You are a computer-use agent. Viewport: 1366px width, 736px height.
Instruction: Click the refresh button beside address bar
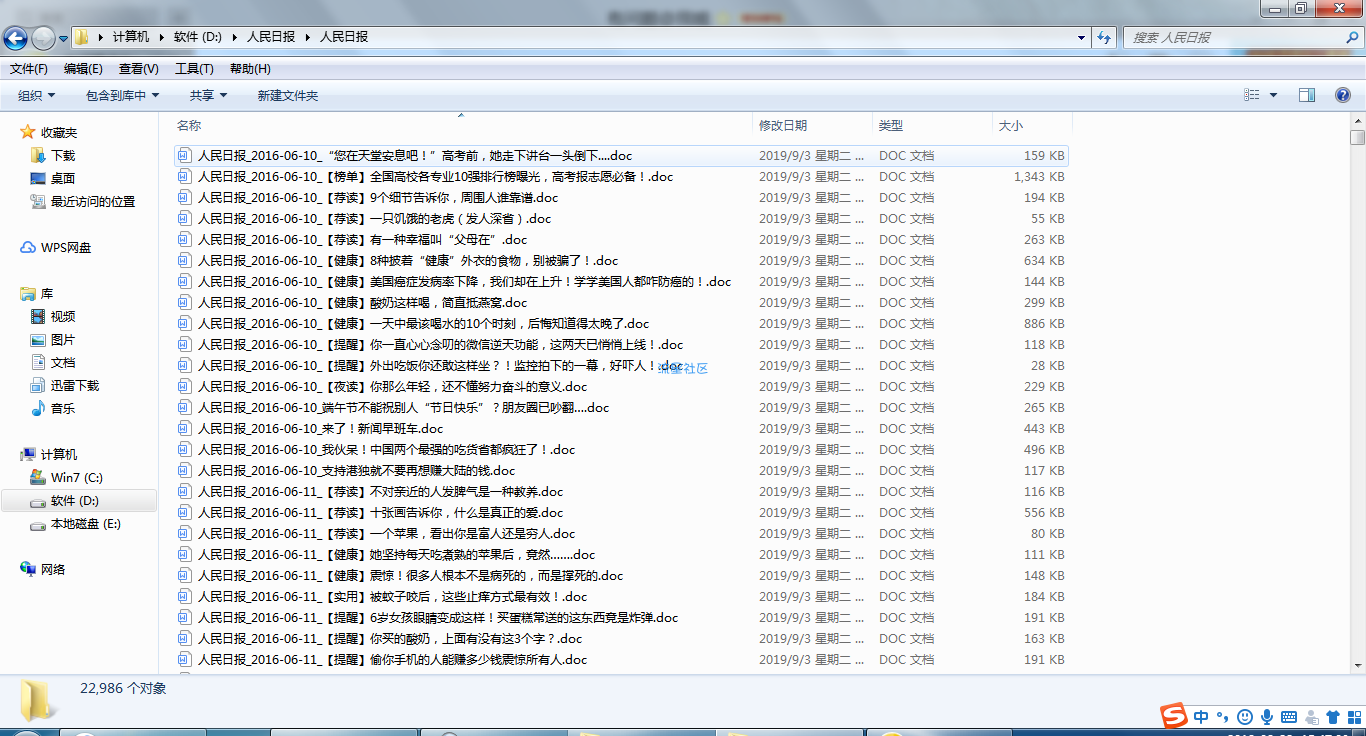[1104, 37]
